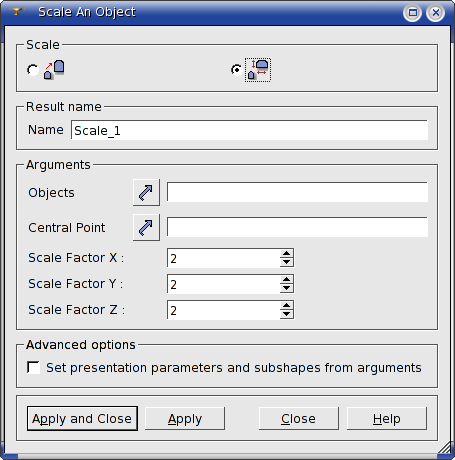Click the Apply and Close button
Screen dimensions: 455x460
(82, 418)
